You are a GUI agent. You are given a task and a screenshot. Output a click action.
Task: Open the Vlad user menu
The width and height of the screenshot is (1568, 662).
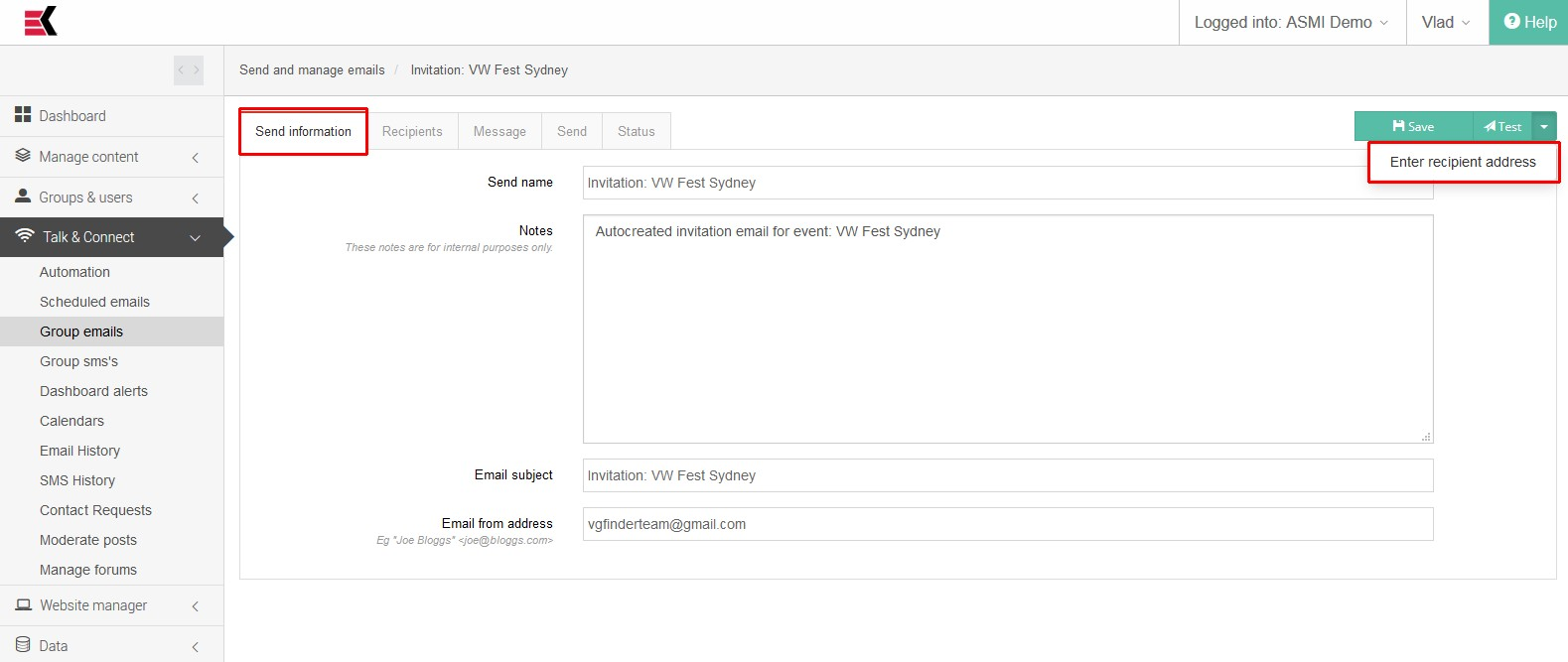point(1446,22)
